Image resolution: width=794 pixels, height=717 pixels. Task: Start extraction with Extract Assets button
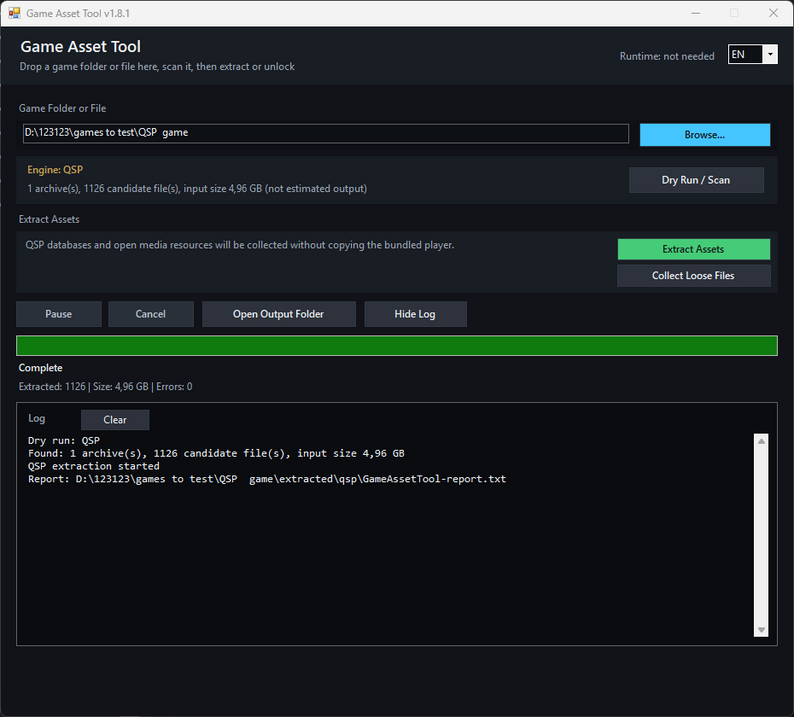tap(693, 249)
